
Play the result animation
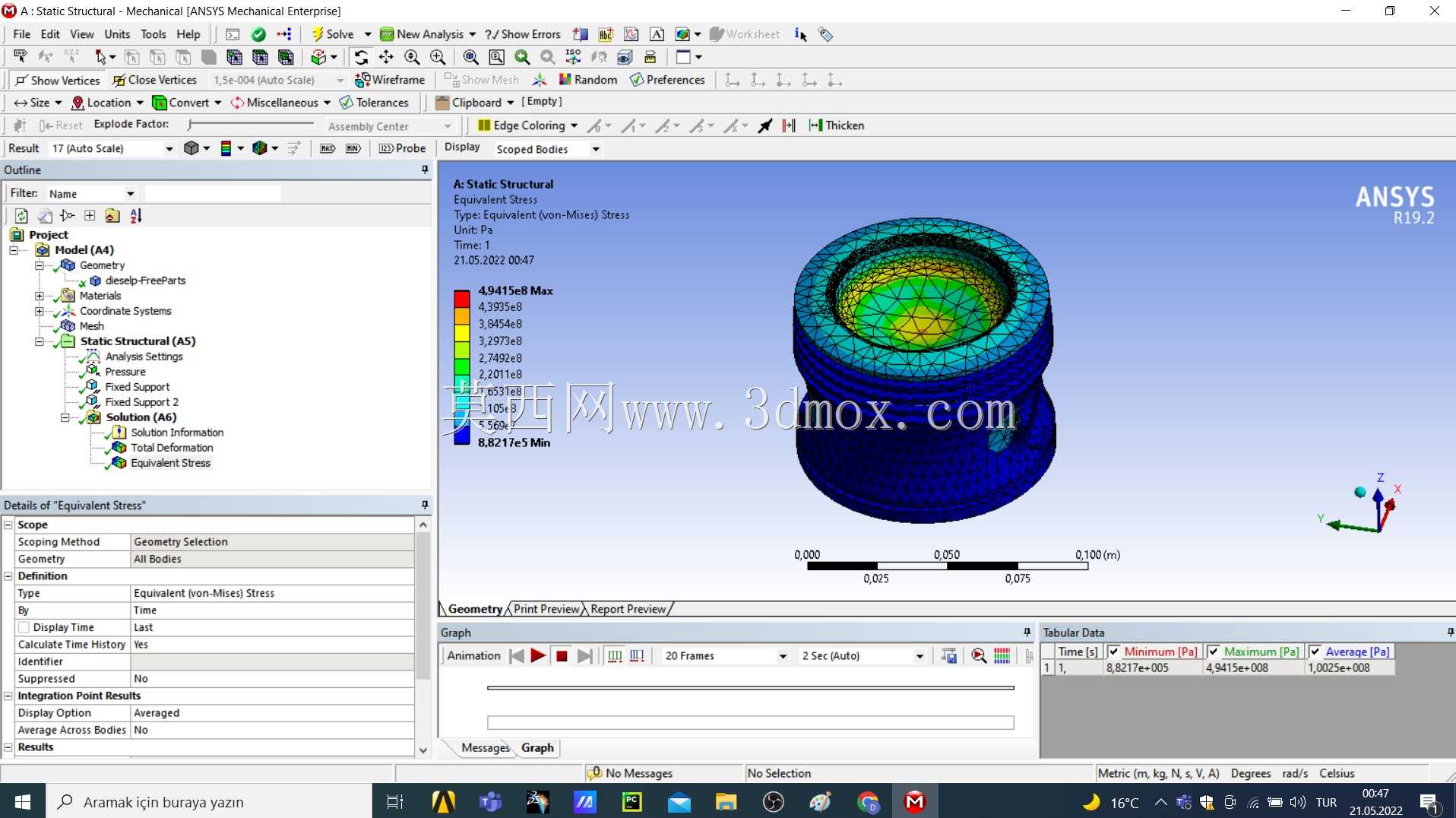[x=538, y=655]
